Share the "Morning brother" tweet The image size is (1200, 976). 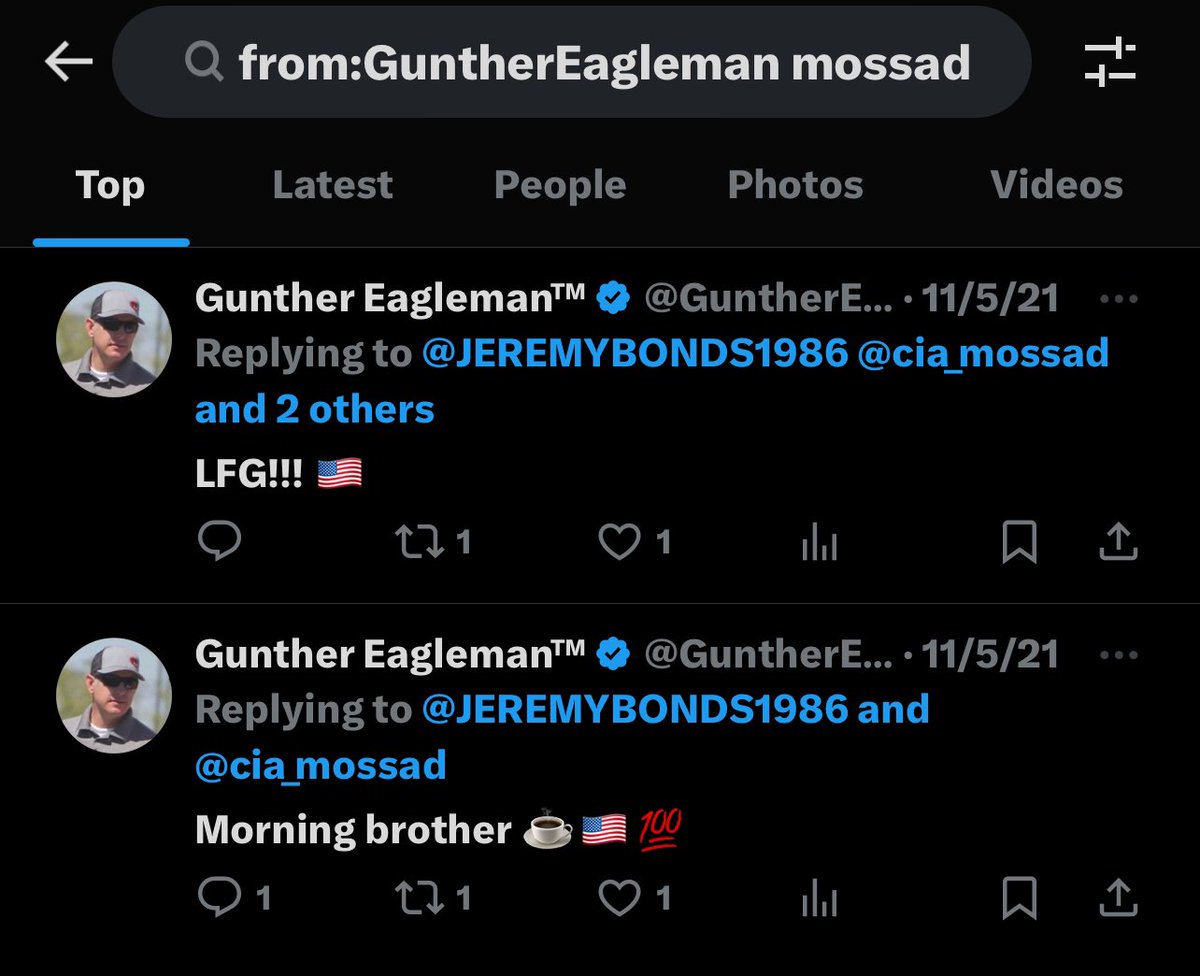pyautogui.click(x=1118, y=899)
